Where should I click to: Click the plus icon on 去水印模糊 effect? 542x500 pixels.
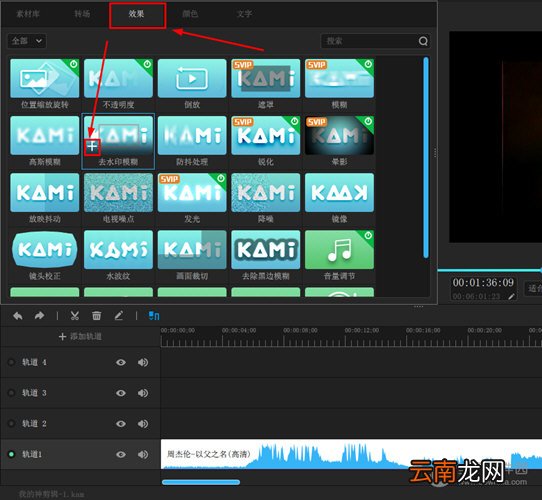point(92,147)
